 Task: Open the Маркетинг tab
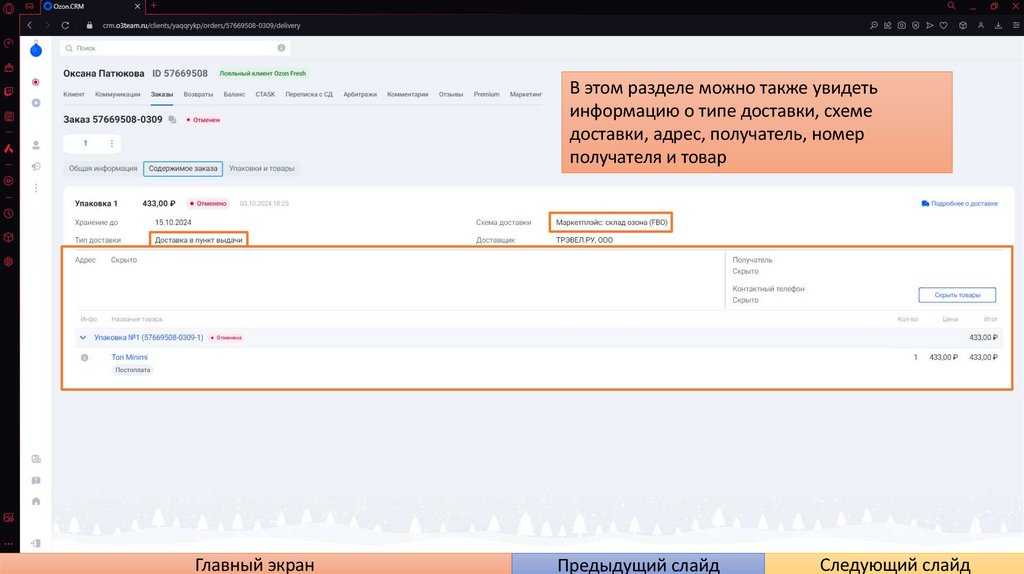click(526, 94)
